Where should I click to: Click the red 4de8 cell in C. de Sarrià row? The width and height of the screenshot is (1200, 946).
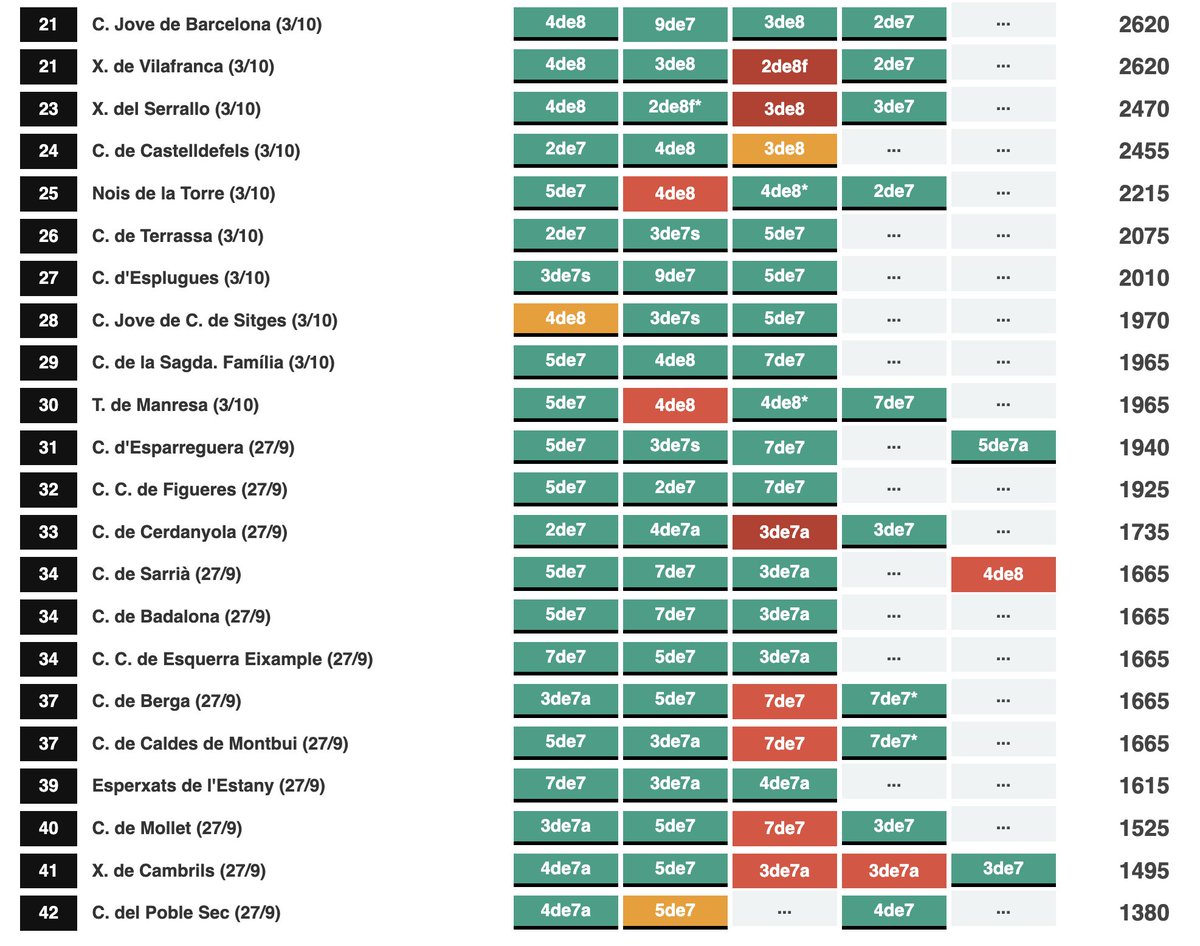coord(1003,574)
